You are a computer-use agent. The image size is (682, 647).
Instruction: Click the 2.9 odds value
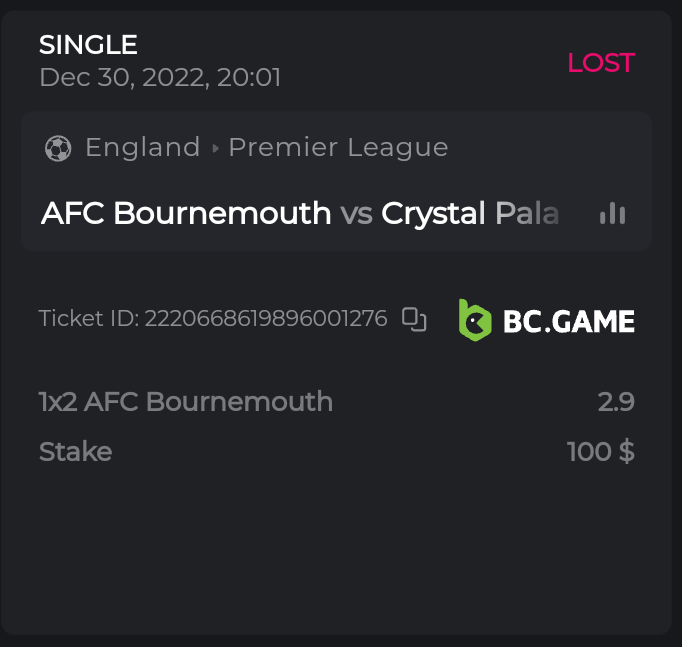[x=616, y=402]
